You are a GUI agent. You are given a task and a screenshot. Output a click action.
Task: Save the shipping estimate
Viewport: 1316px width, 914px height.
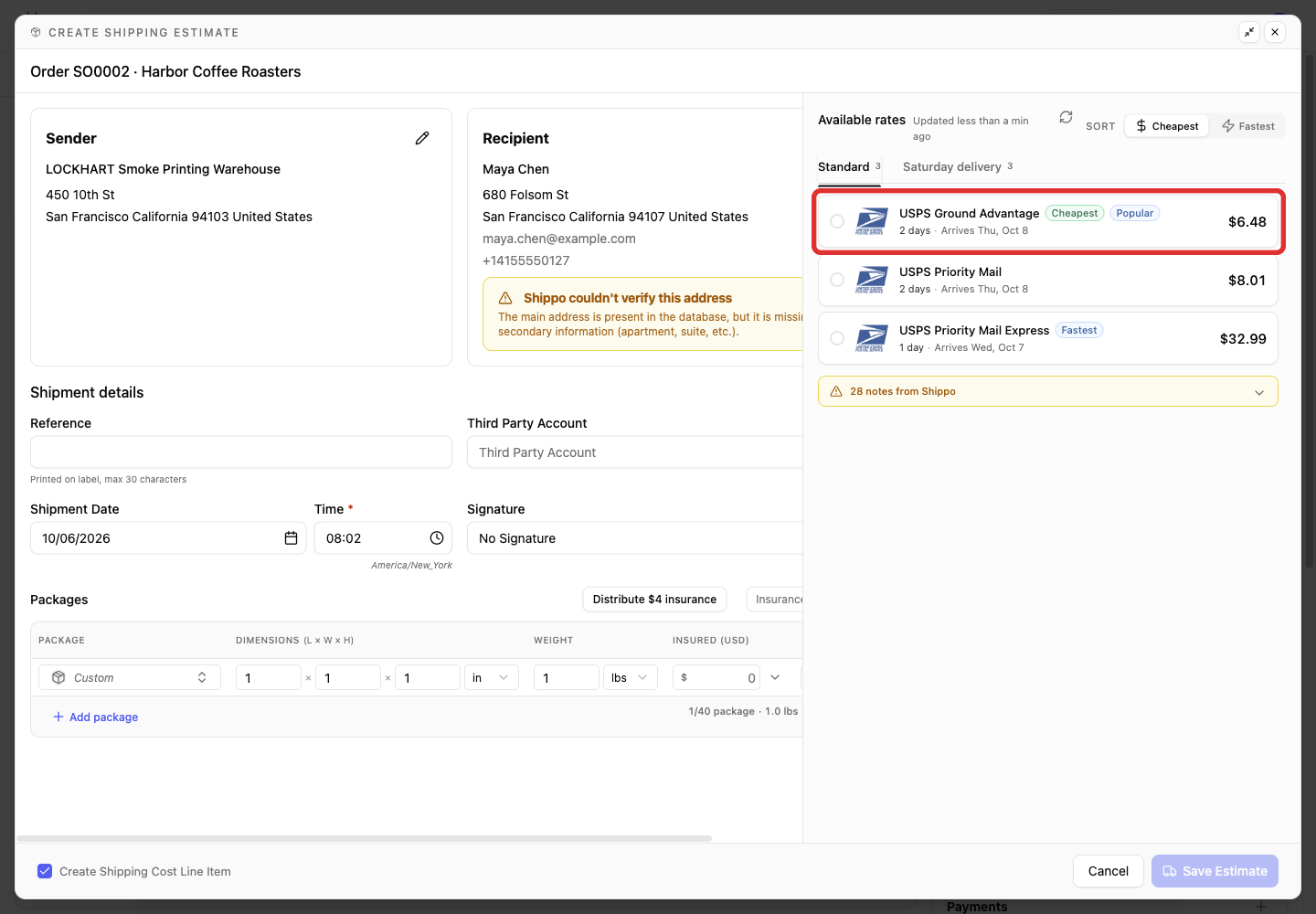coord(1215,871)
